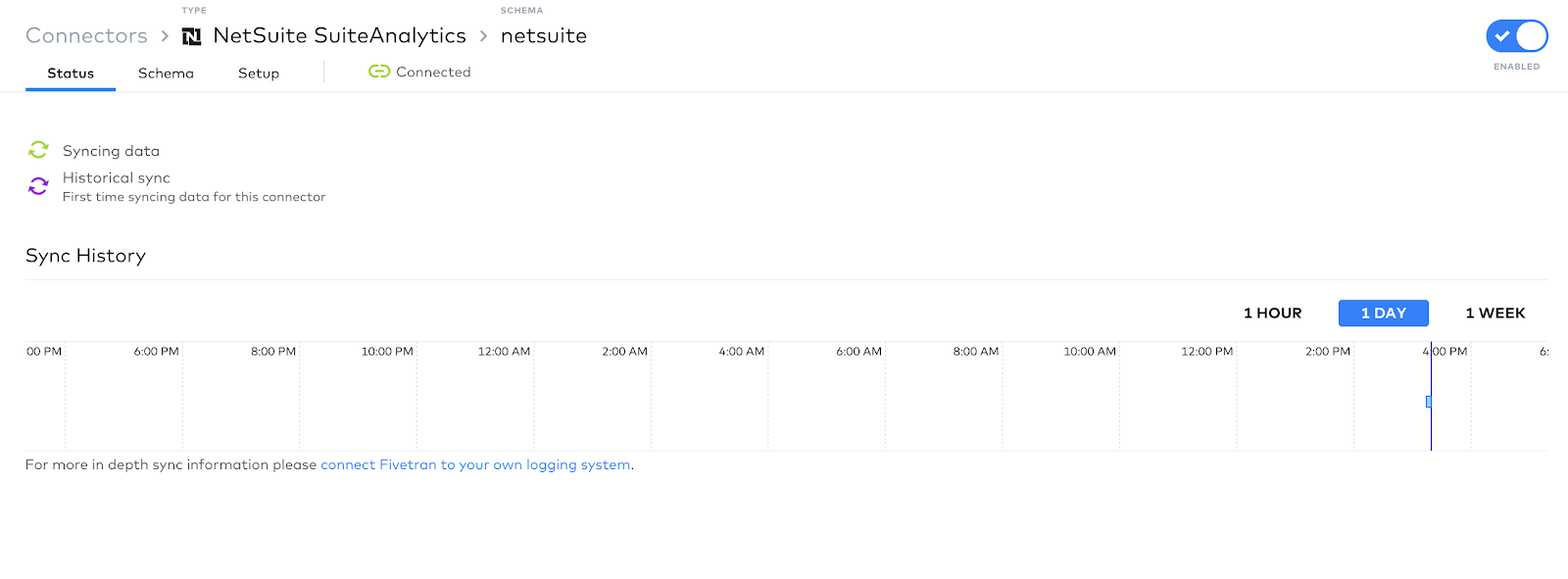Image resolution: width=1568 pixels, height=579 pixels.
Task: Click the 2:00 AM timeline label
Action: (x=624, y=352)
